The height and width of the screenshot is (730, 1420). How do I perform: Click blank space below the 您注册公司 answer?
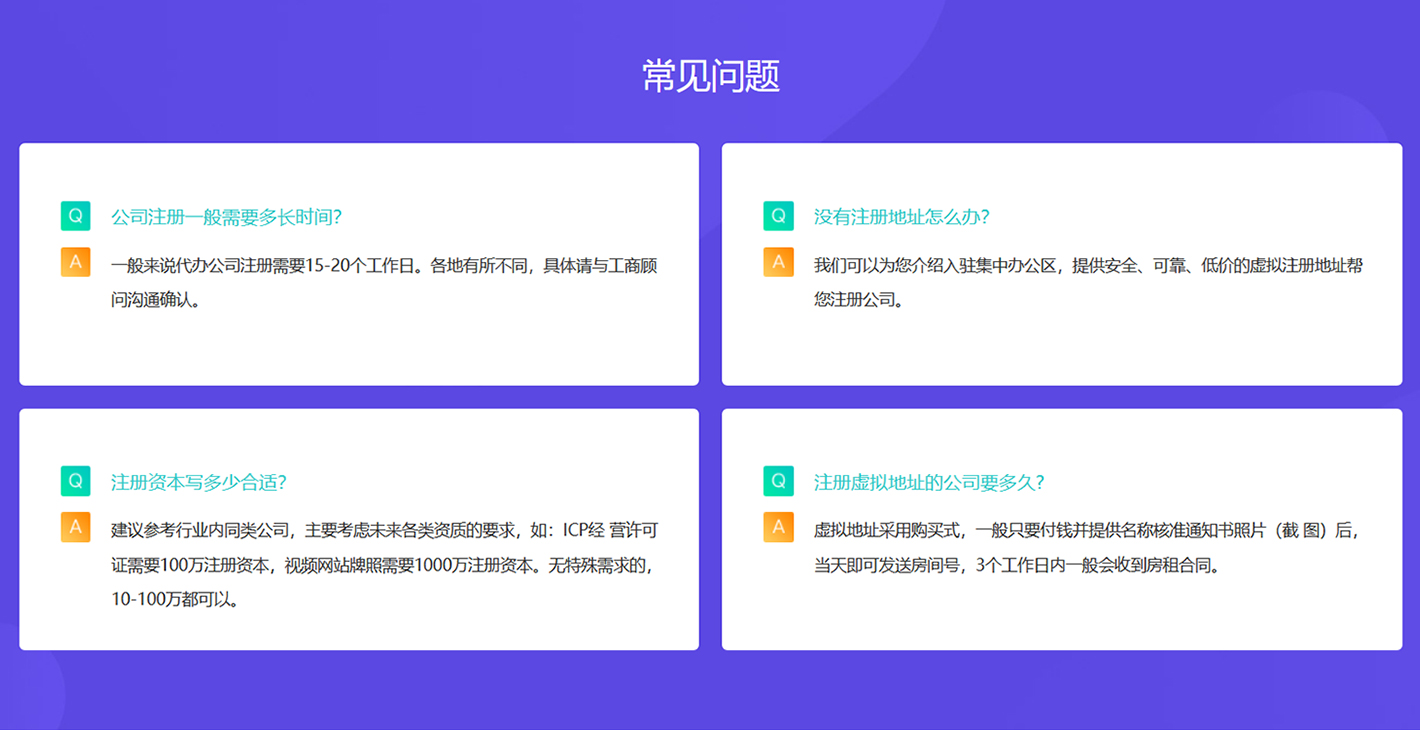tap(1061, 348)
